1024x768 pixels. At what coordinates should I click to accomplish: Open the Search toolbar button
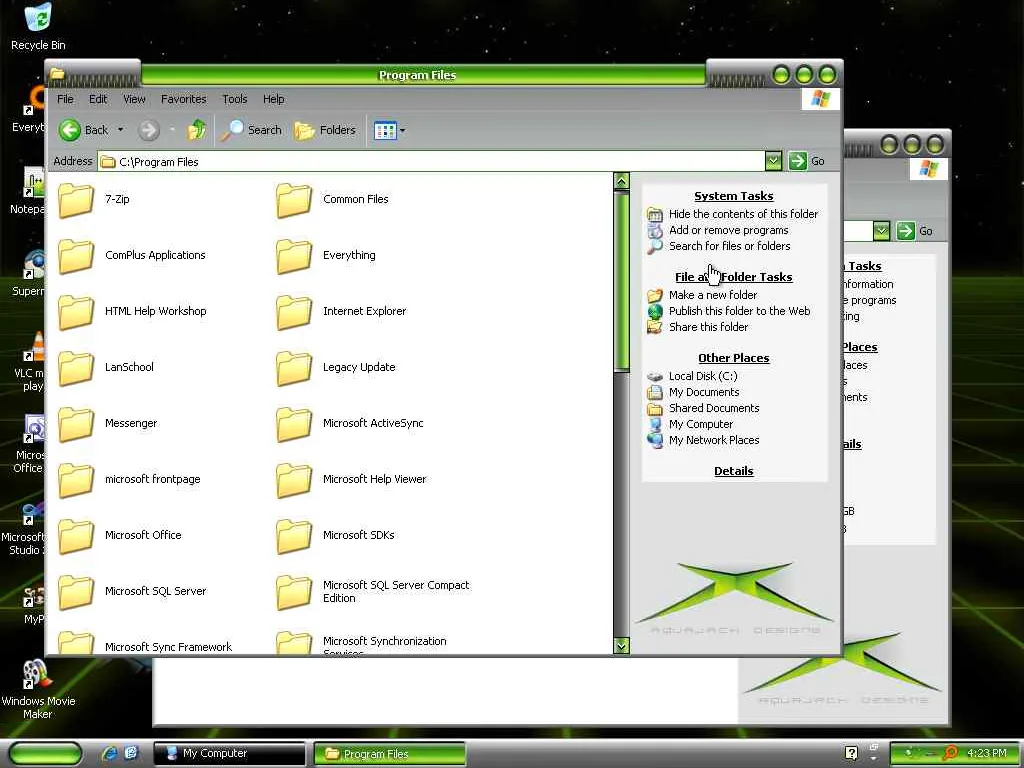point(251,130)
